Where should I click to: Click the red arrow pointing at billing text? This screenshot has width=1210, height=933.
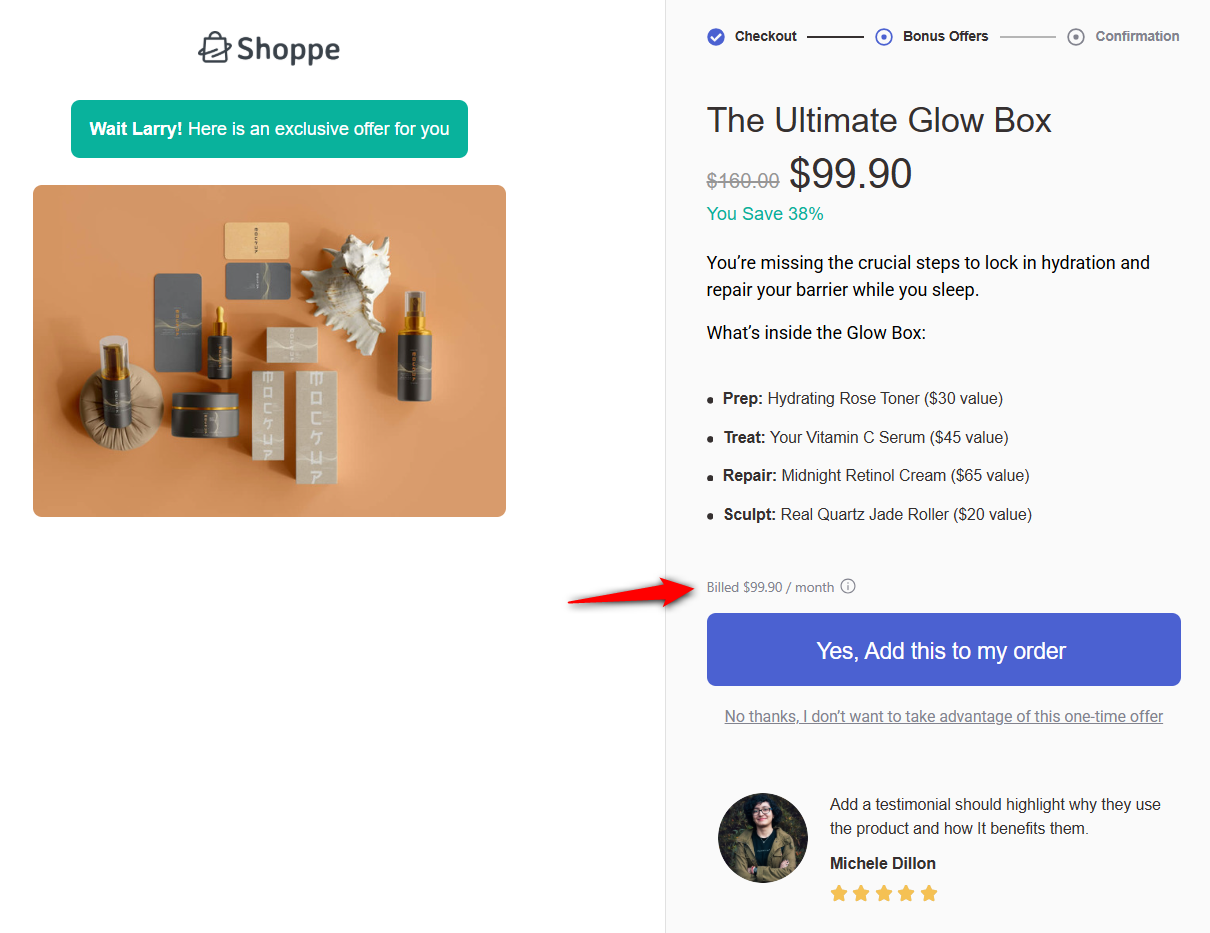click(x=630, y=593)
